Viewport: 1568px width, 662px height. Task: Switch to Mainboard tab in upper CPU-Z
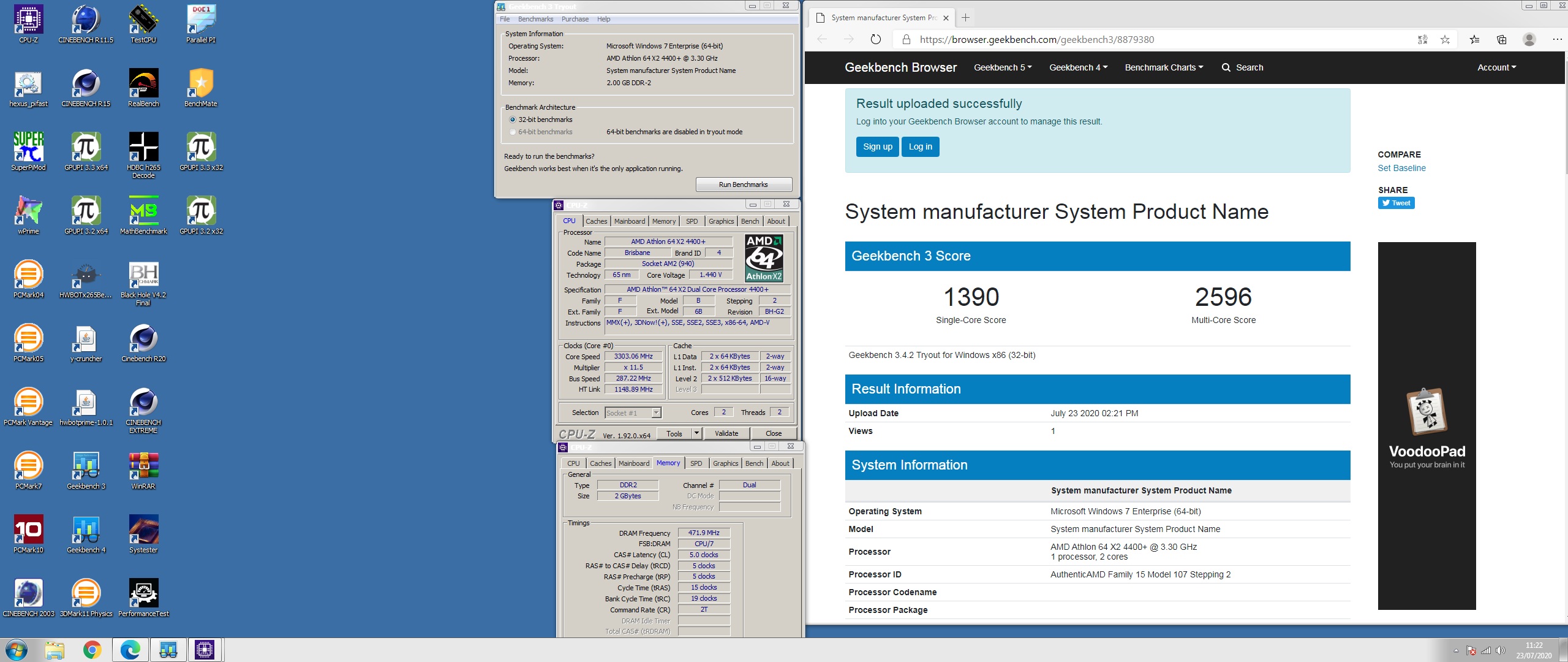(x=630, y=221)
